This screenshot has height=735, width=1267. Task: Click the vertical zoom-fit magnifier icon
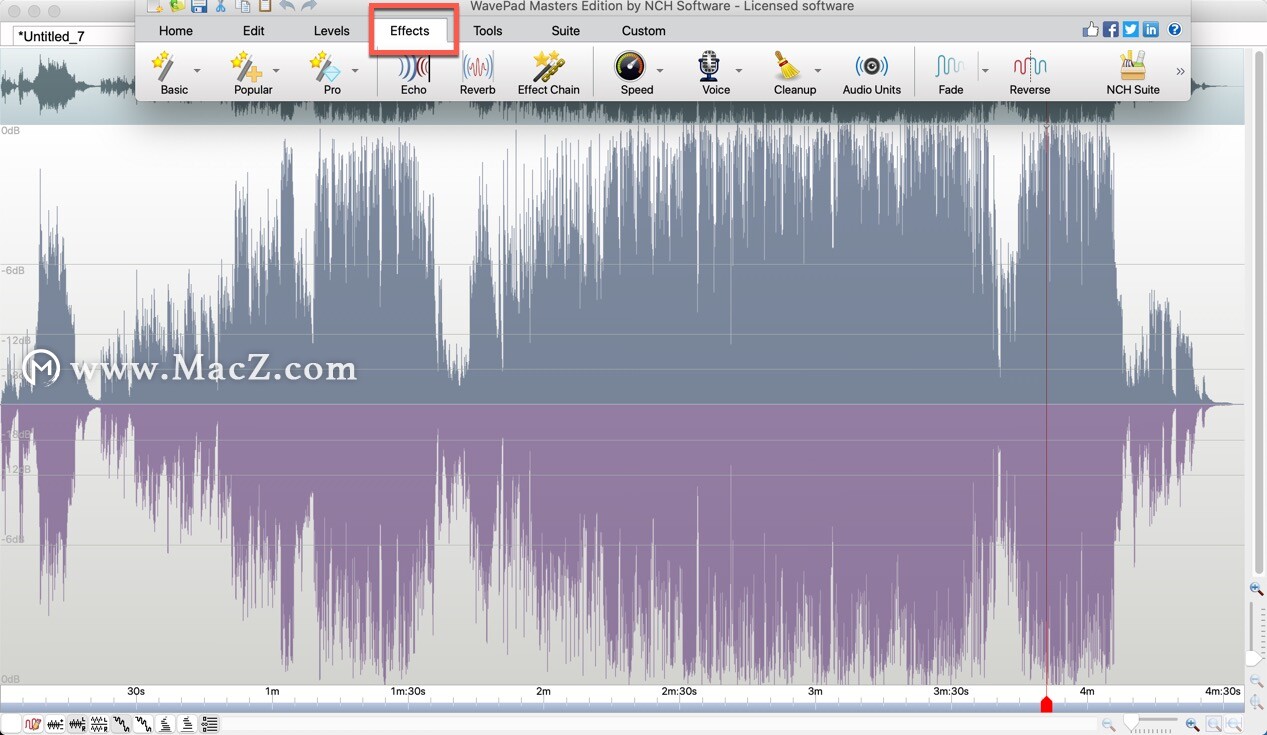coord(1257,703)
